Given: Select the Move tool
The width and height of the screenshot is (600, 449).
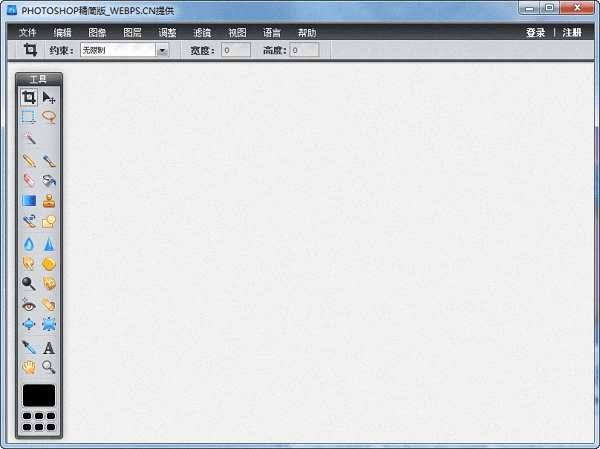Looking at the screenshot, I should (49, 97).
